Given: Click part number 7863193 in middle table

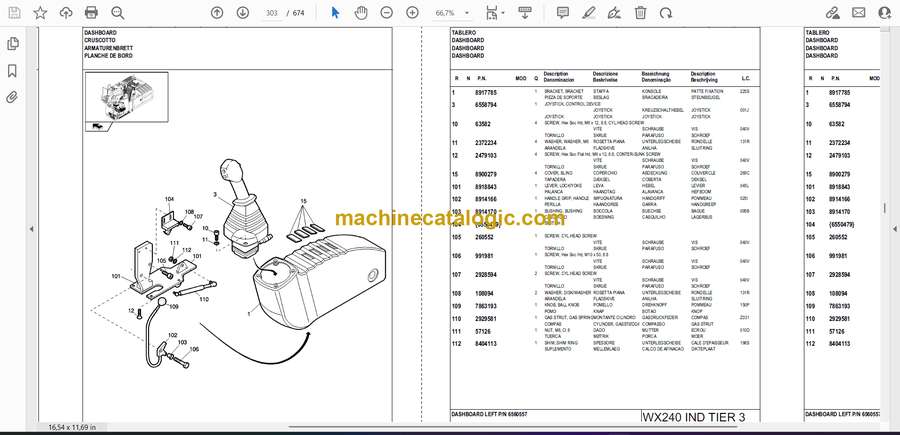Looking at the screenshot, I should [x=486, y=306].
